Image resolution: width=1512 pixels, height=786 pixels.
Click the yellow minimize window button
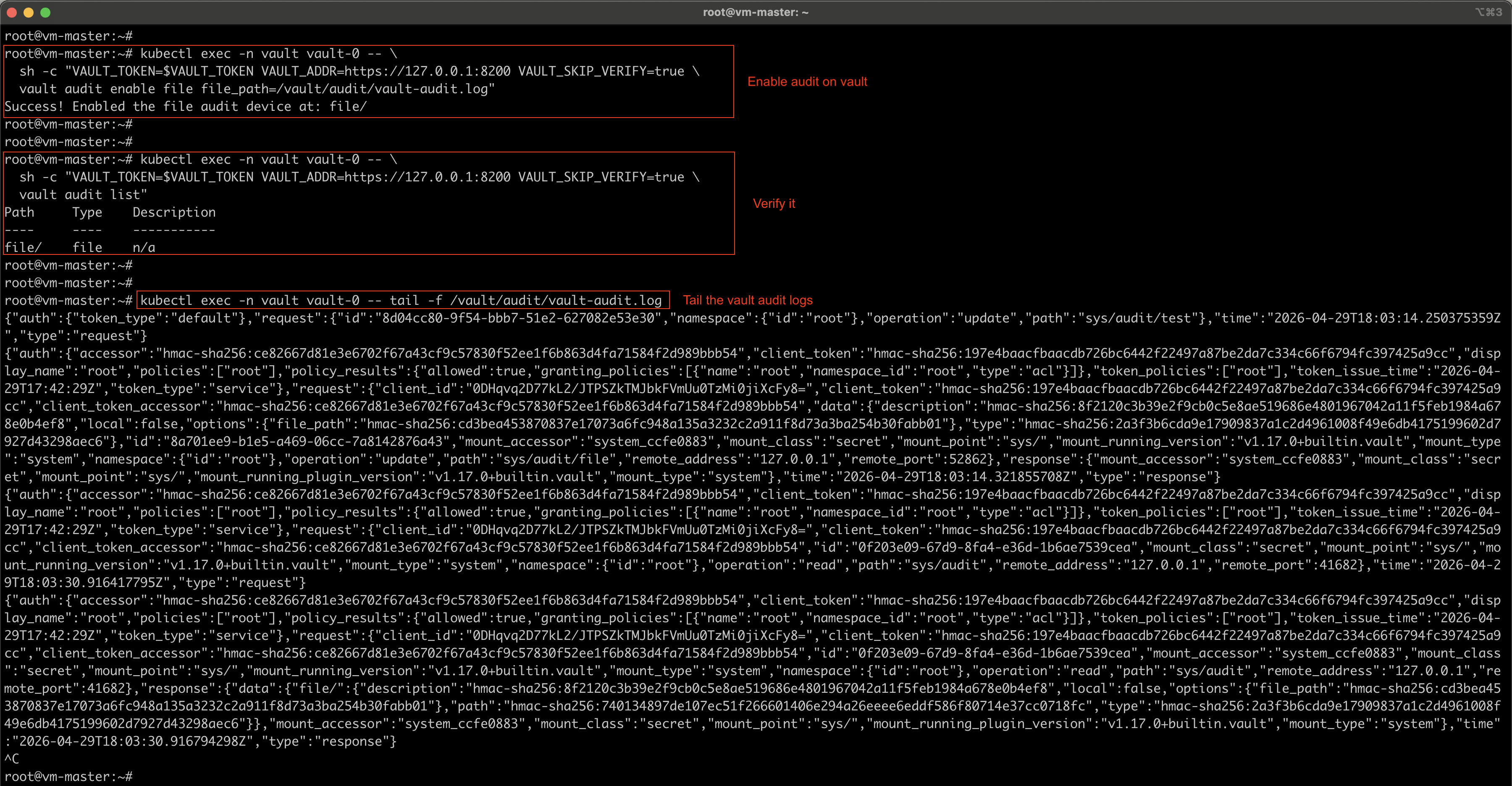point(28,12)
